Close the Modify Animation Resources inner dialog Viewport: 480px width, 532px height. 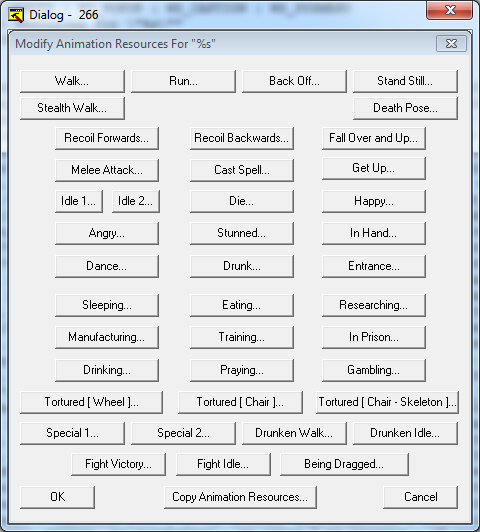click(451, 44)
